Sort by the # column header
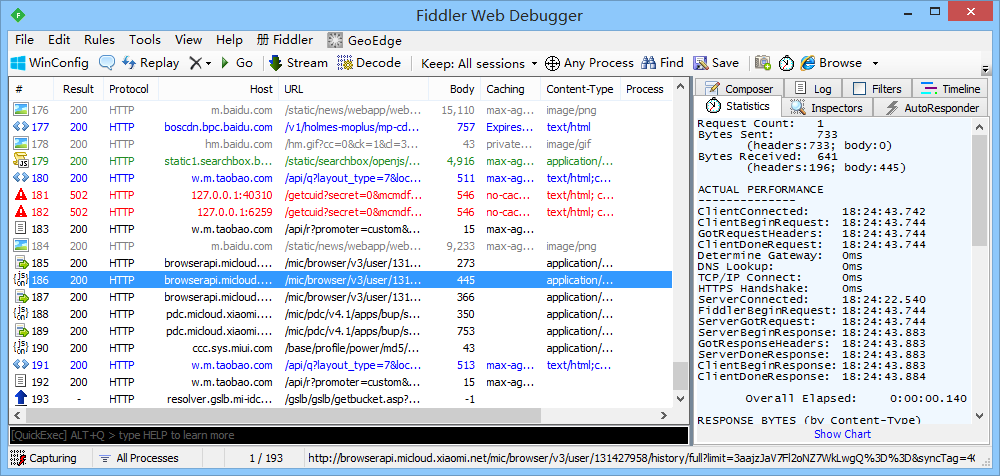The height and width of the screenshot is (476, 1000). point(32,89)
